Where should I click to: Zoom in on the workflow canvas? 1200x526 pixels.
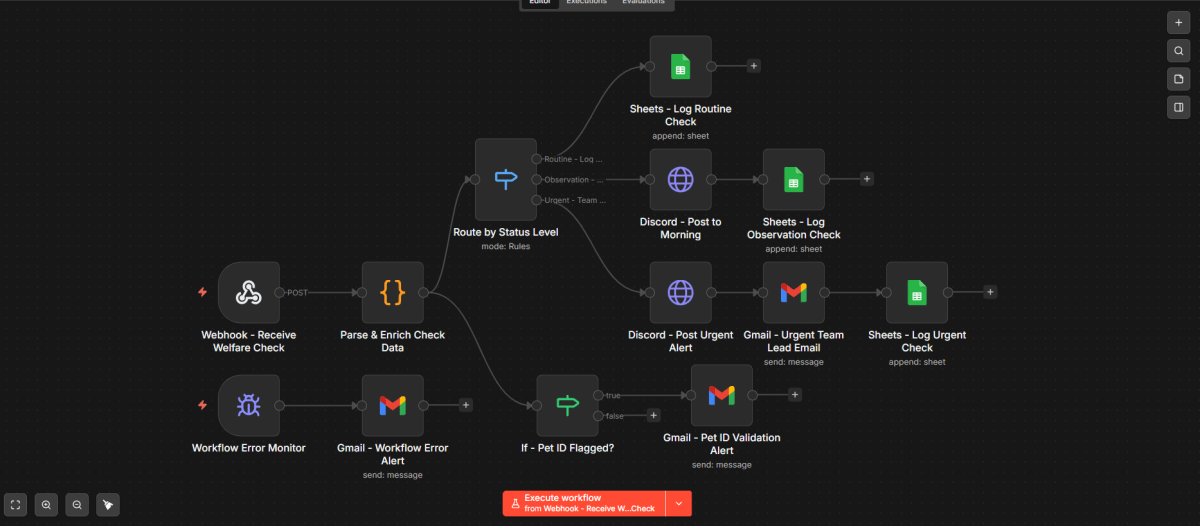tap(46, 505)
